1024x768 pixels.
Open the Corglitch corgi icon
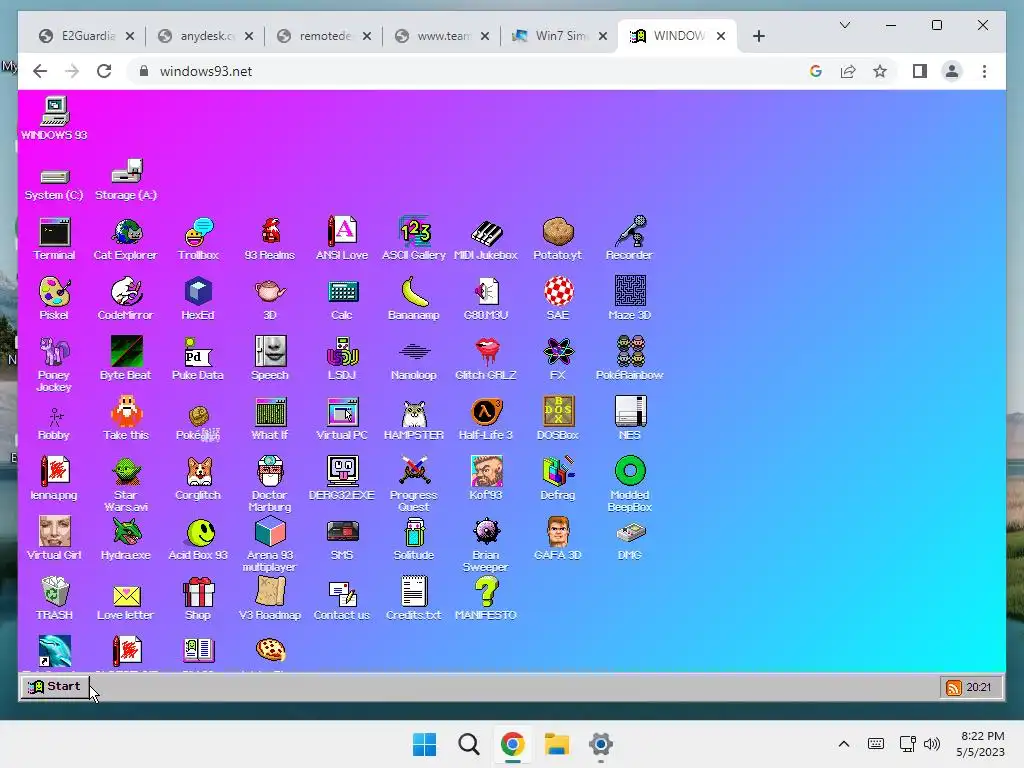click(x=198, y=479)
